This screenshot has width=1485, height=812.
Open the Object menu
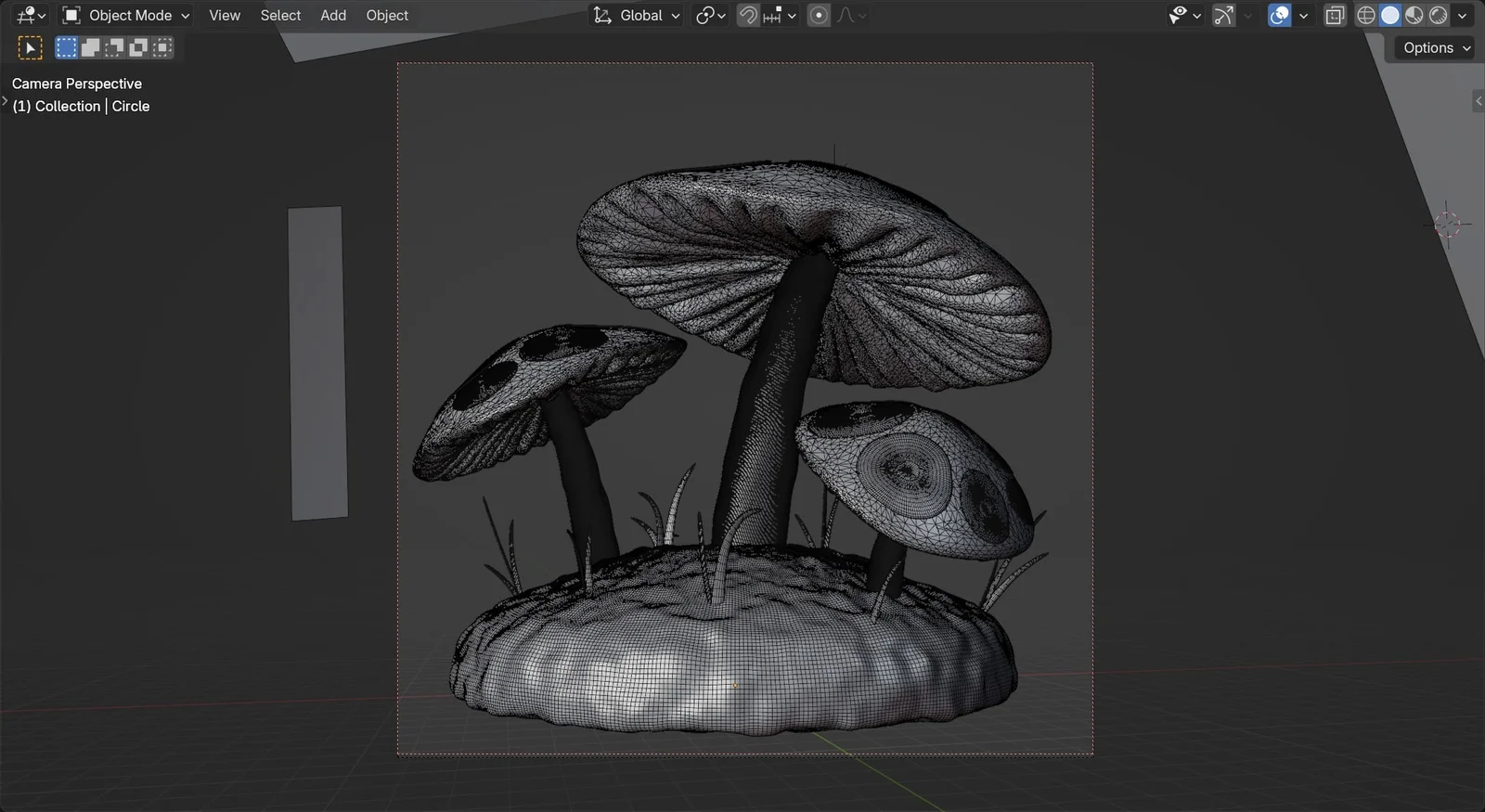point(387,15)
